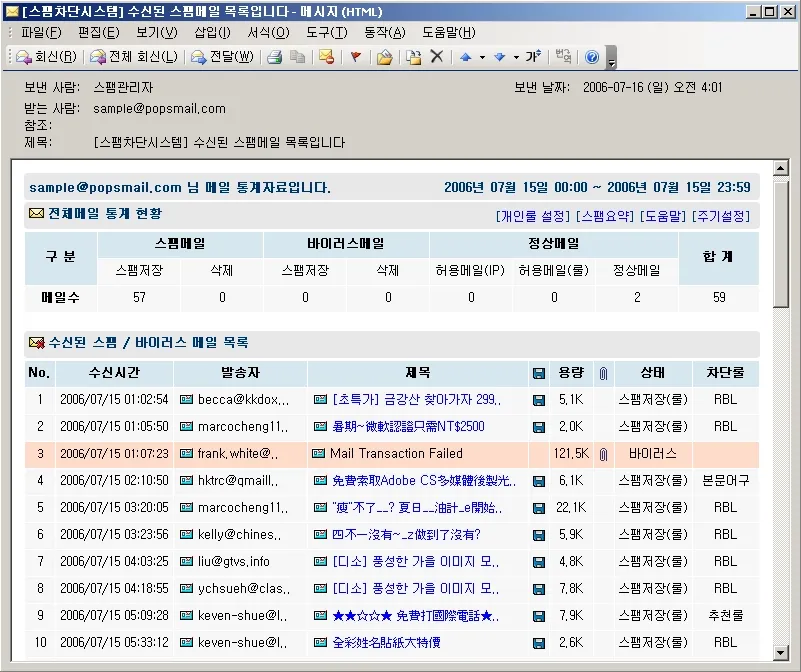This screenshot has height=672, width=801.
Task: Click the vertical scrollbar thumb
Action: coord(781,244)
